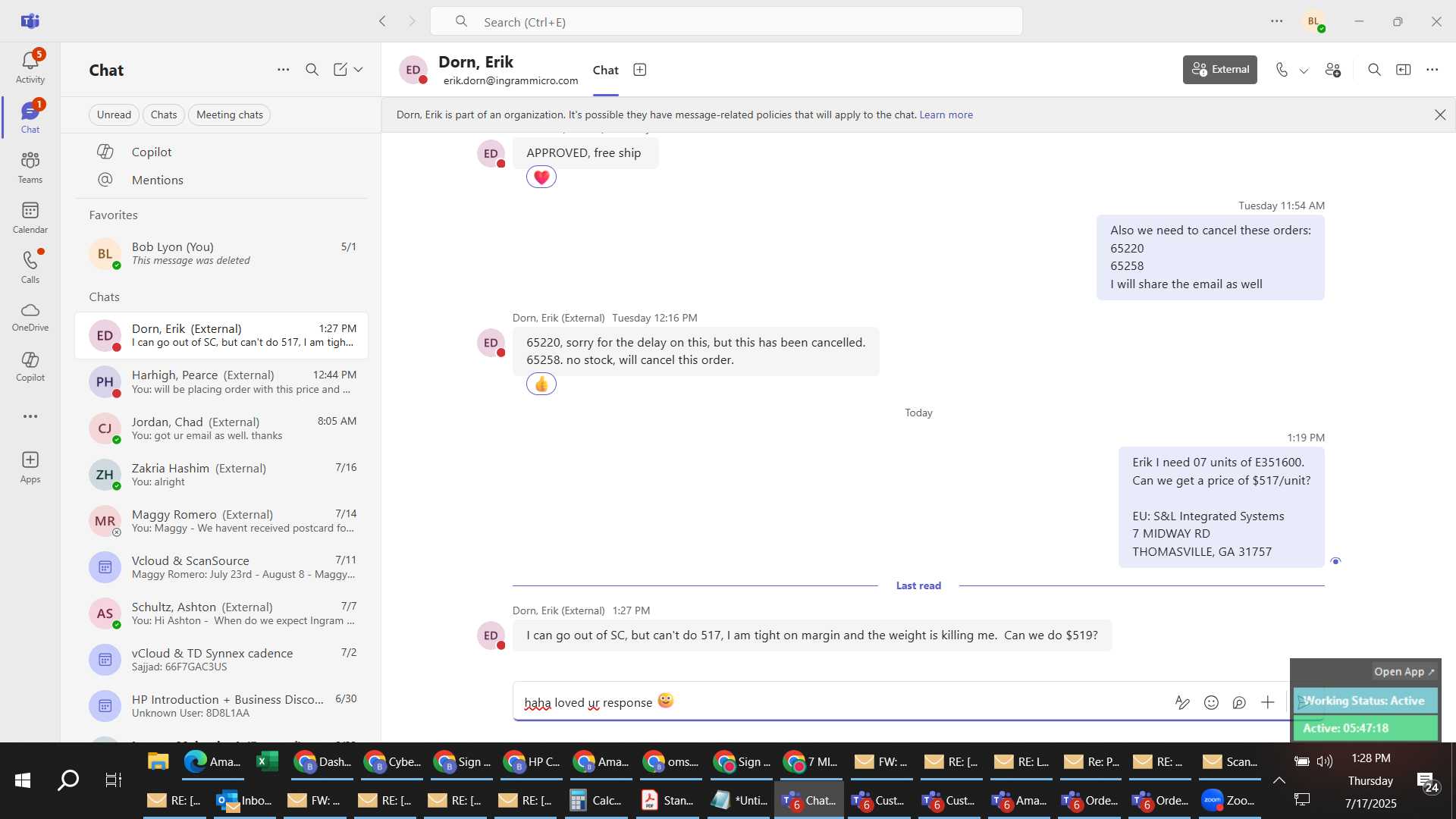
Task: Open the Activity feed in left rail
Action: pos(30,67)
